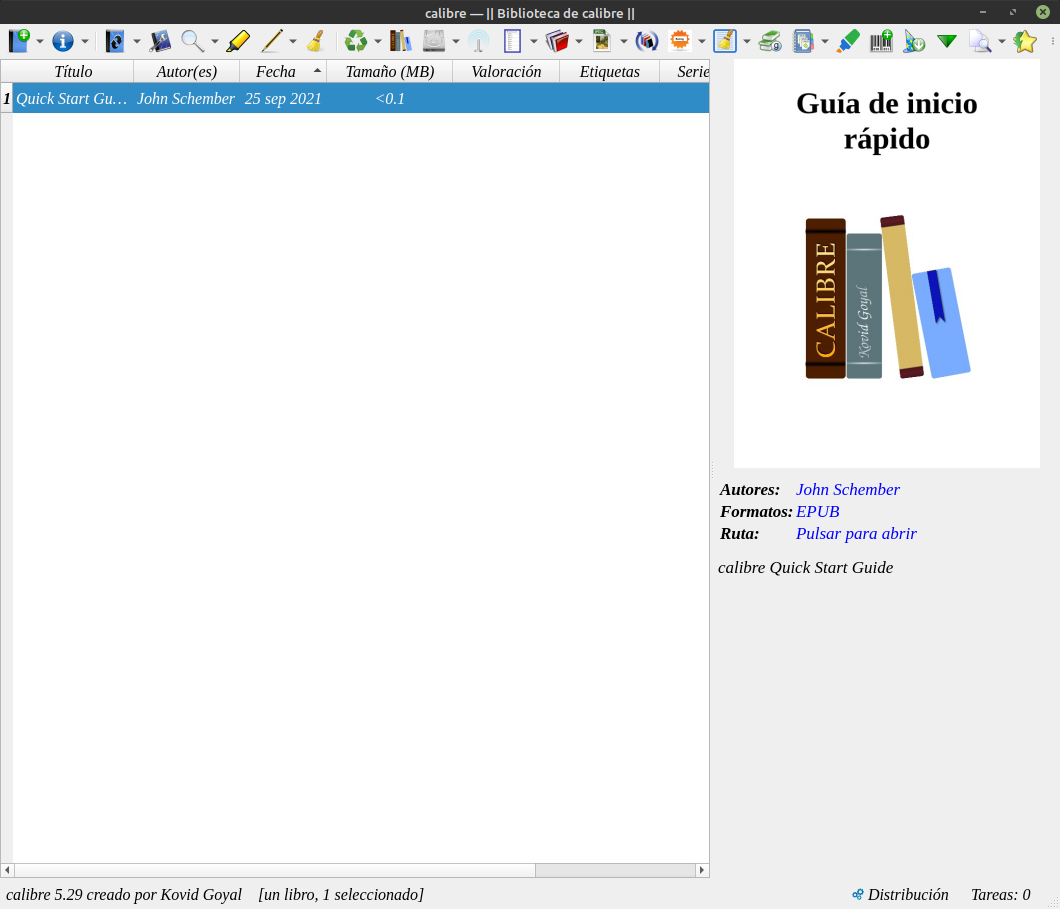The width and height of the screenshot is (1060, 909).
Task: Click the red books stack icon
Action: 557,41
